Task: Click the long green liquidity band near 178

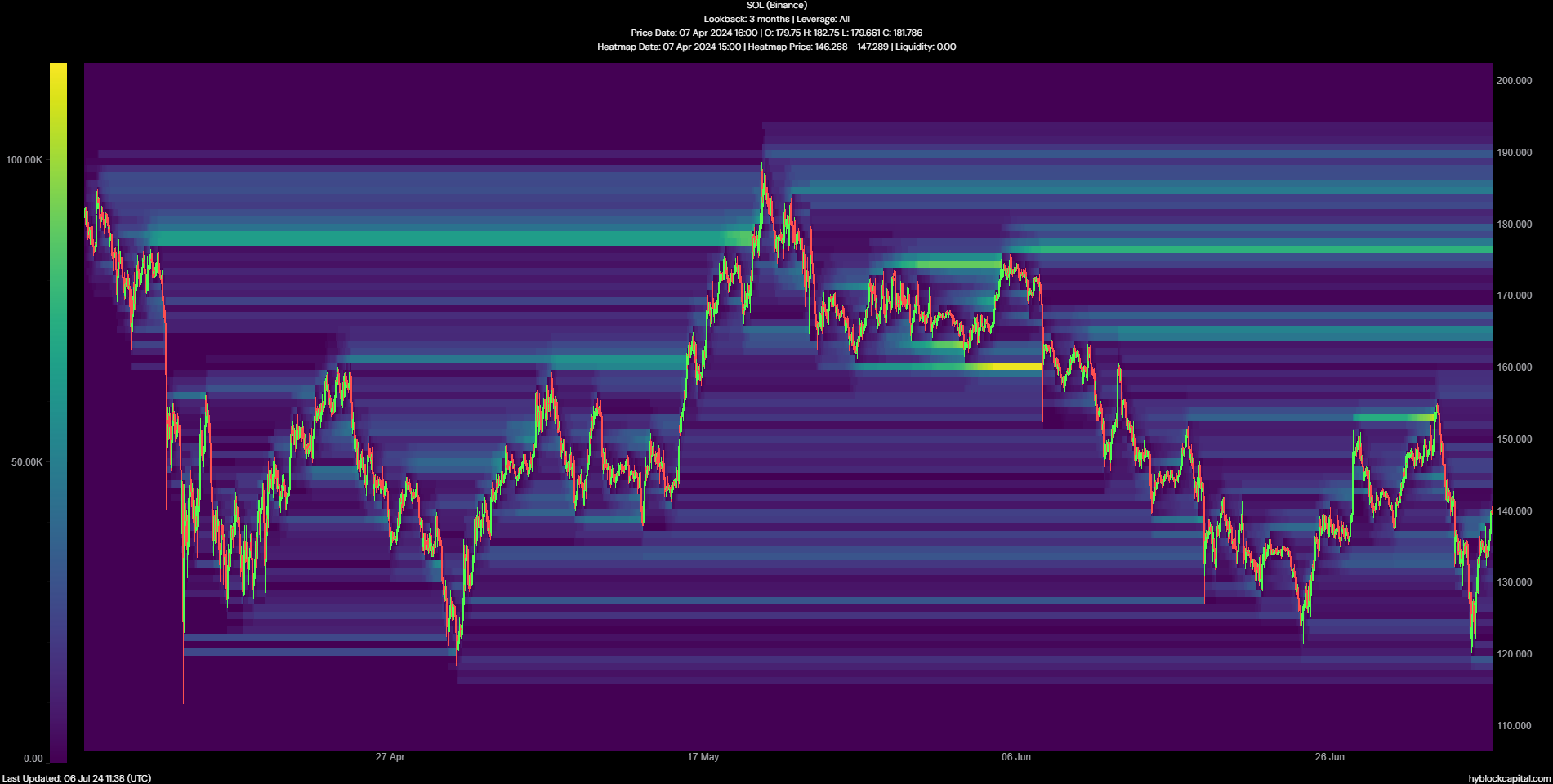Action: (x=449, y=238)
